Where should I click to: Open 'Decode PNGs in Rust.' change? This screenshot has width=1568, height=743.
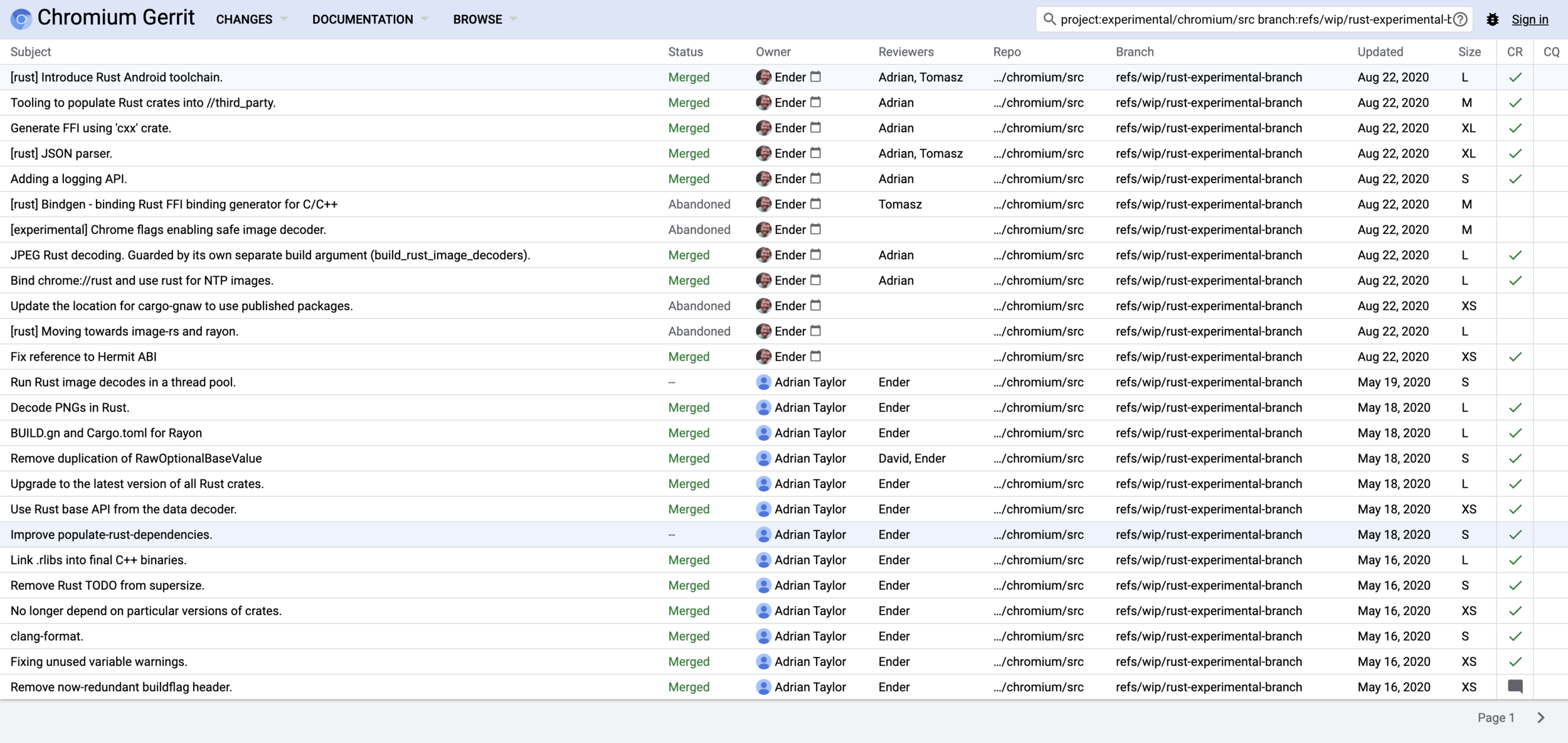tap(70, 407)
